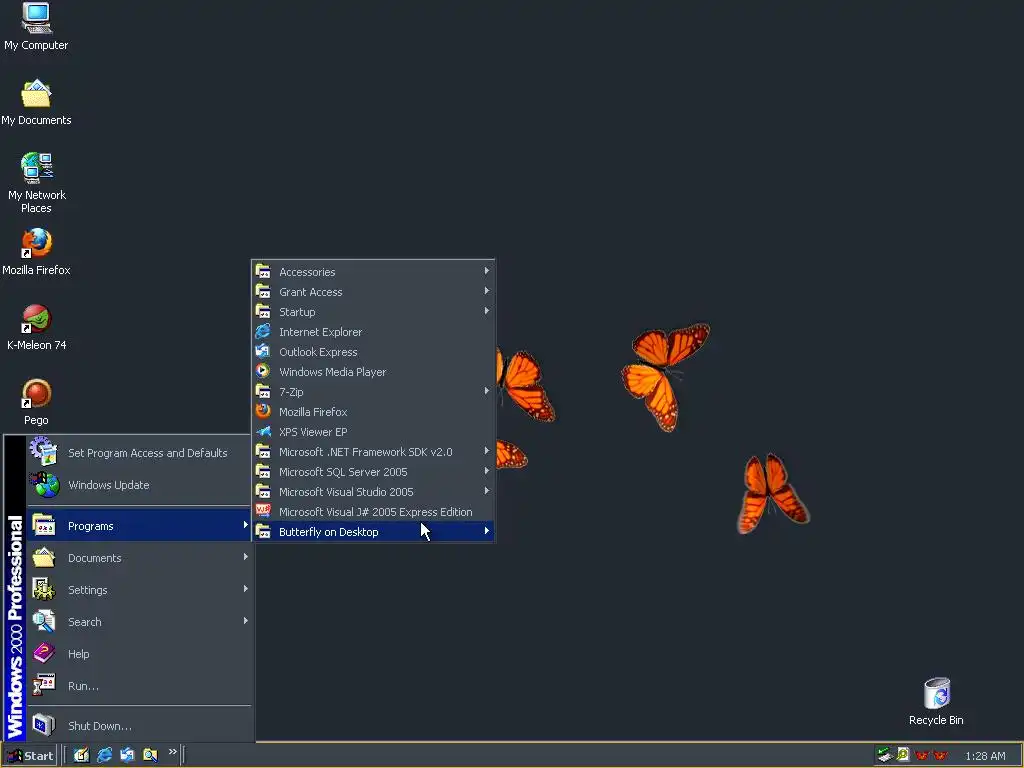Image resolution: width=1024 pixels, height=768 pixels.
Task: Click the Show Desktop quick launch icon
Action: click(x=81, y=755)
